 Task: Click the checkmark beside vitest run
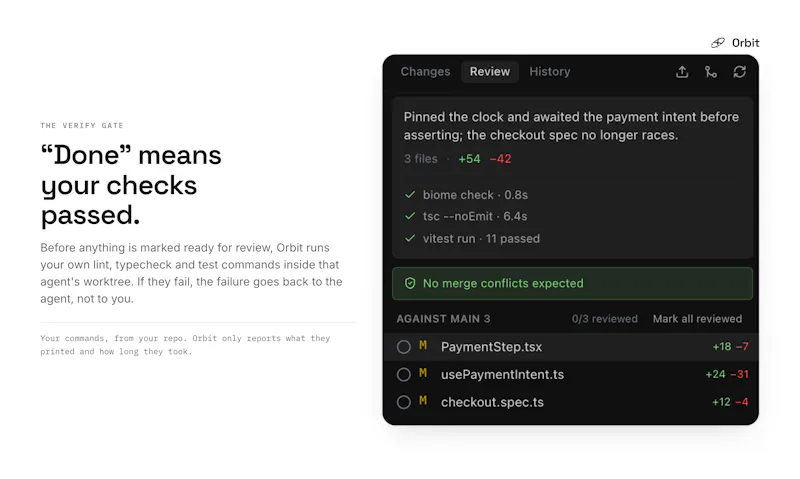[x=410, y=238]
